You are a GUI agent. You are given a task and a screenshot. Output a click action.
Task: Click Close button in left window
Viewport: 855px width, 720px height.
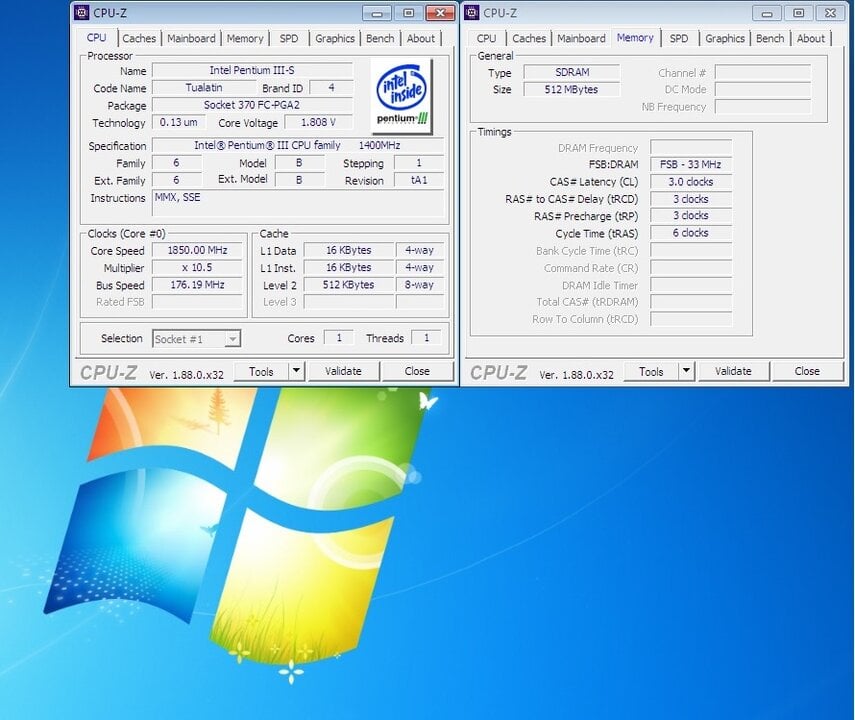(417, 371)
